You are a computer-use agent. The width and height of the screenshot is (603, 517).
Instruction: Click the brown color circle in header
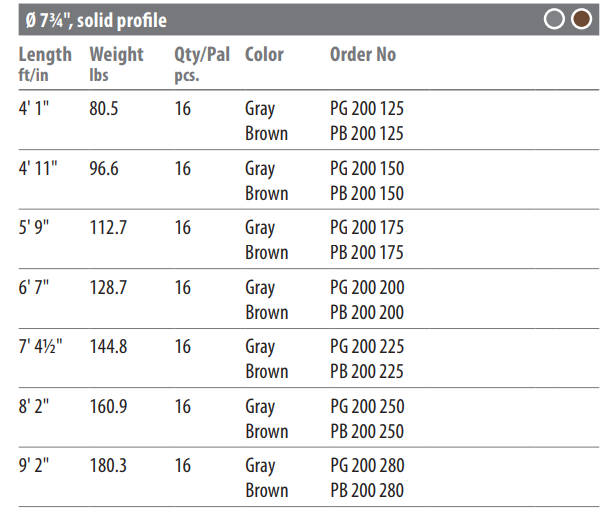tap(581, 19)
